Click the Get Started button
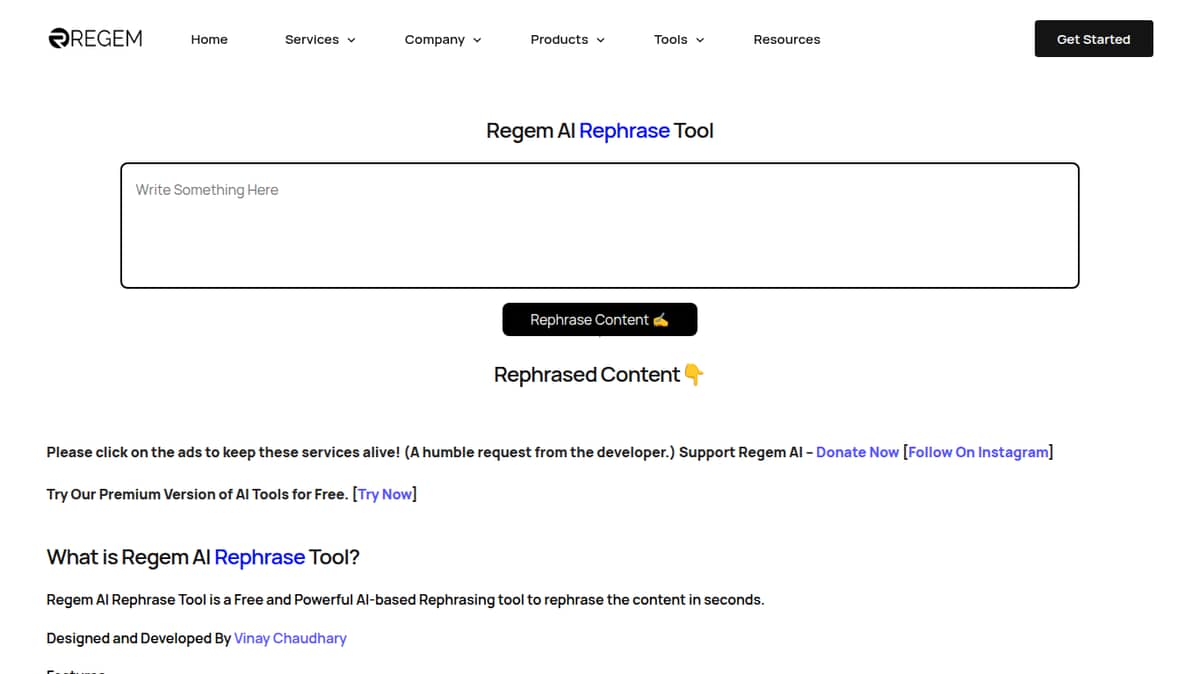This screenshot has width=1200, height=674. pos(1094,39)
